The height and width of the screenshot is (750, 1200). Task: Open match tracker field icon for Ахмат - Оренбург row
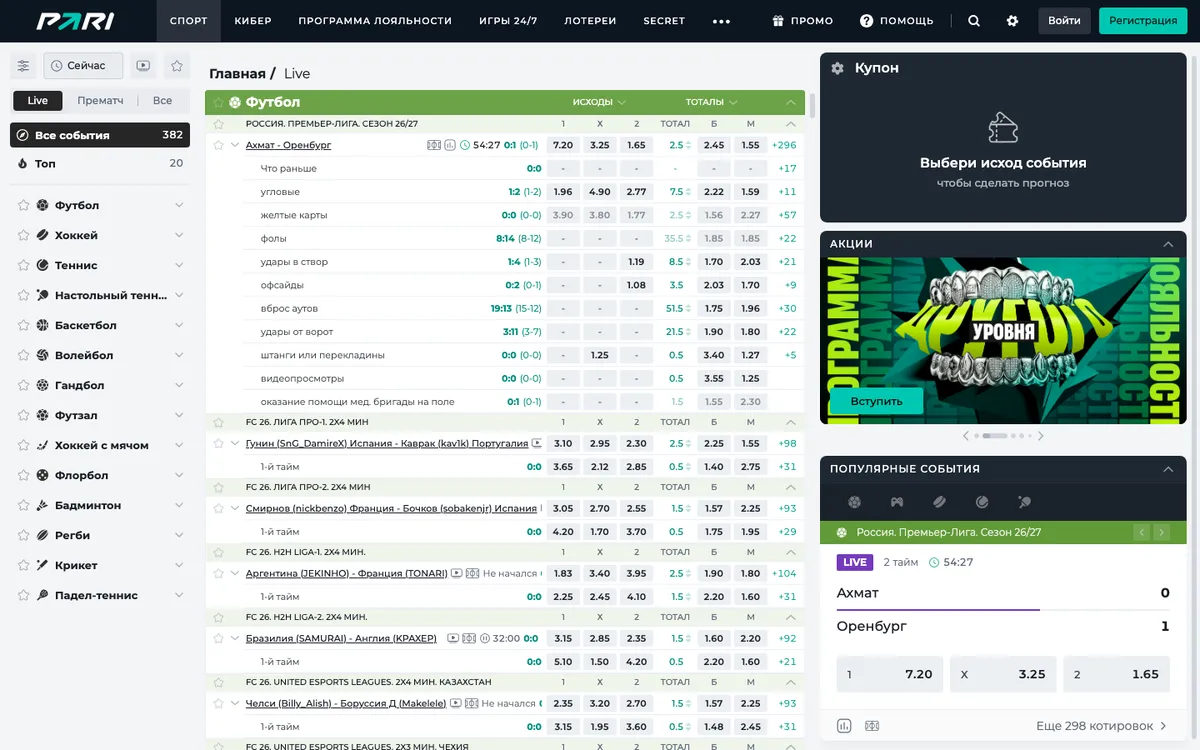(x=434, y=145)
